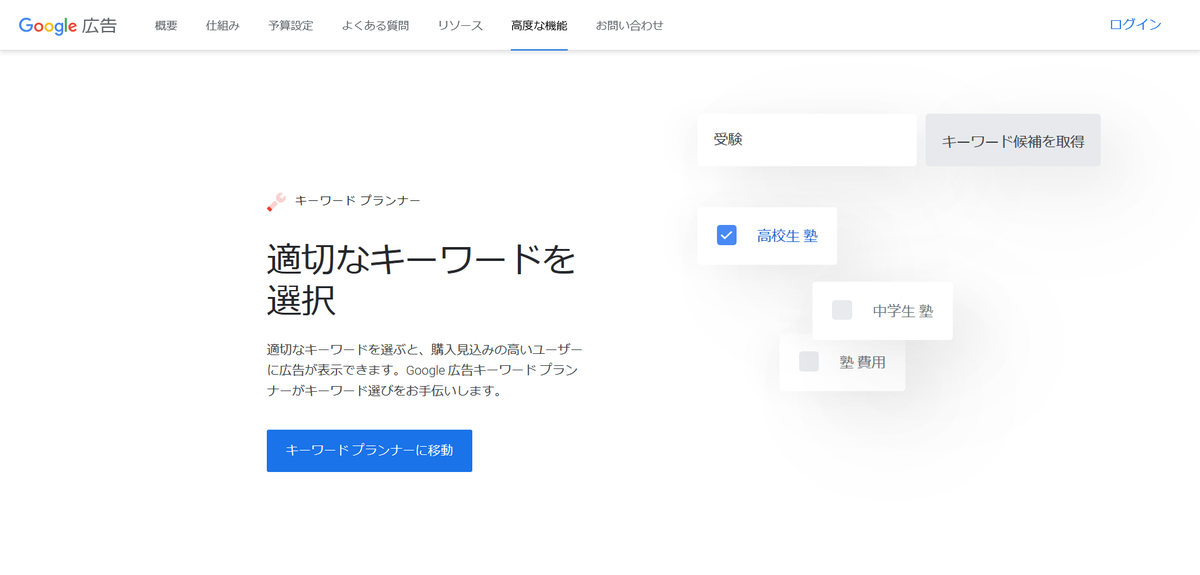Go to 予算設定 in the navigation
Image resolution: width=1200 pixels, height=575 pixels.
pyautogui.click(x=291, y=25)
